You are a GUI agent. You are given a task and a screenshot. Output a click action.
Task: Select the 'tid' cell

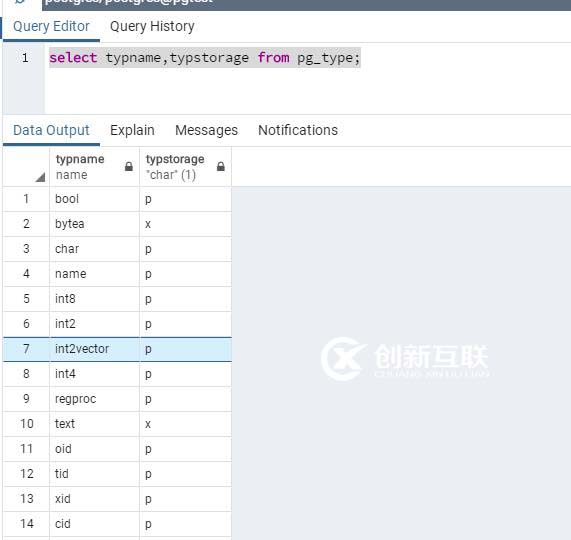(94, 474)
